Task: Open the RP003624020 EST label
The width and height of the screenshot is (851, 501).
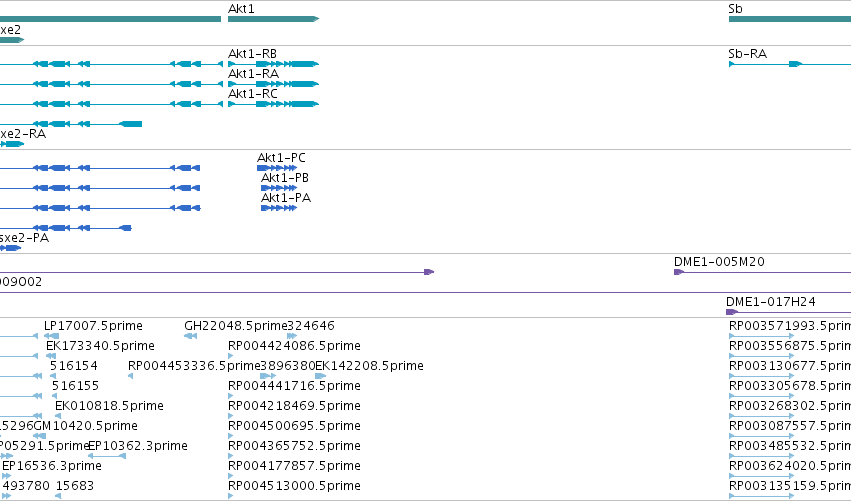Action: [x=790, y=466]
